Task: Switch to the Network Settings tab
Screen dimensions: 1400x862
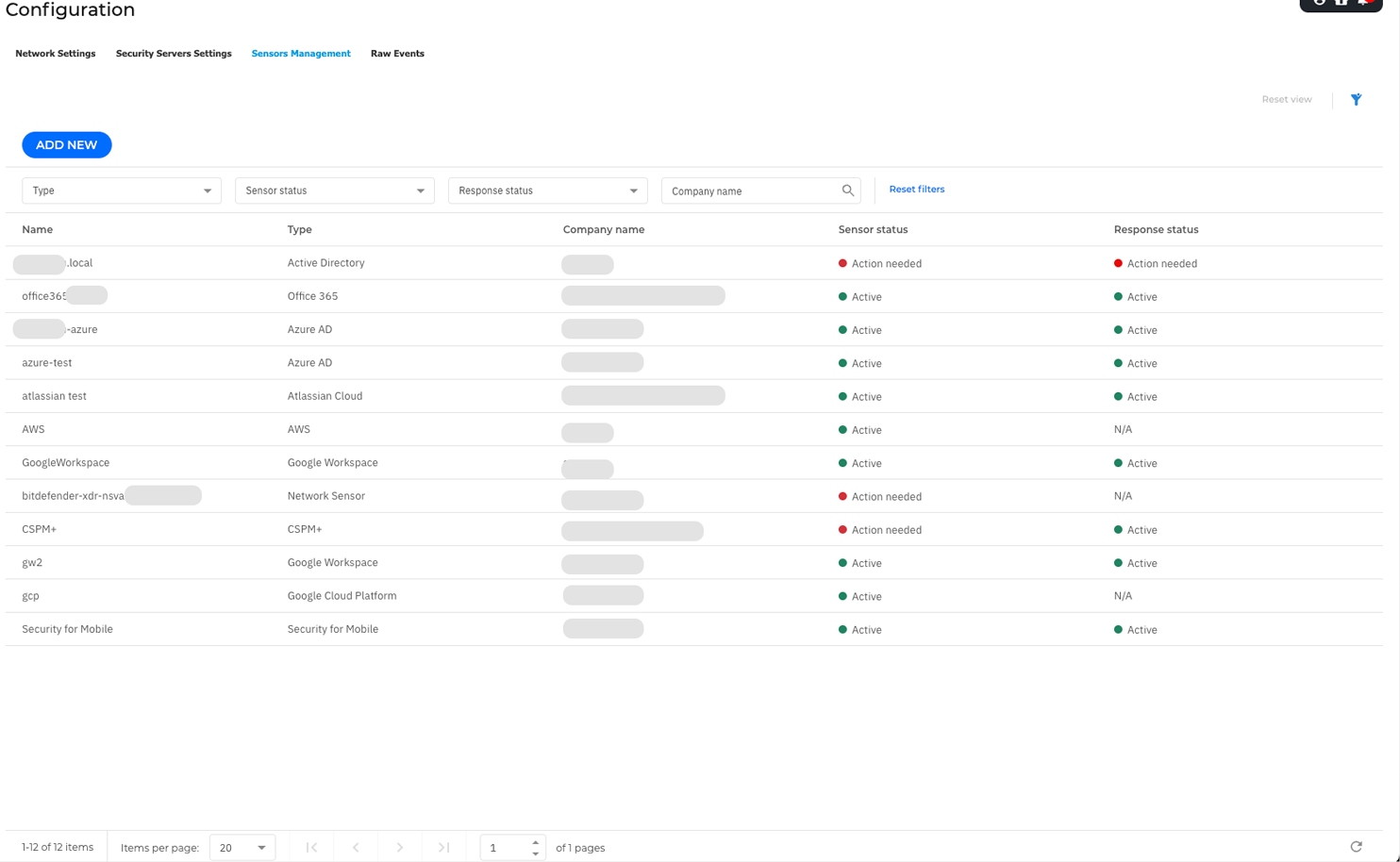Action: 55,54
